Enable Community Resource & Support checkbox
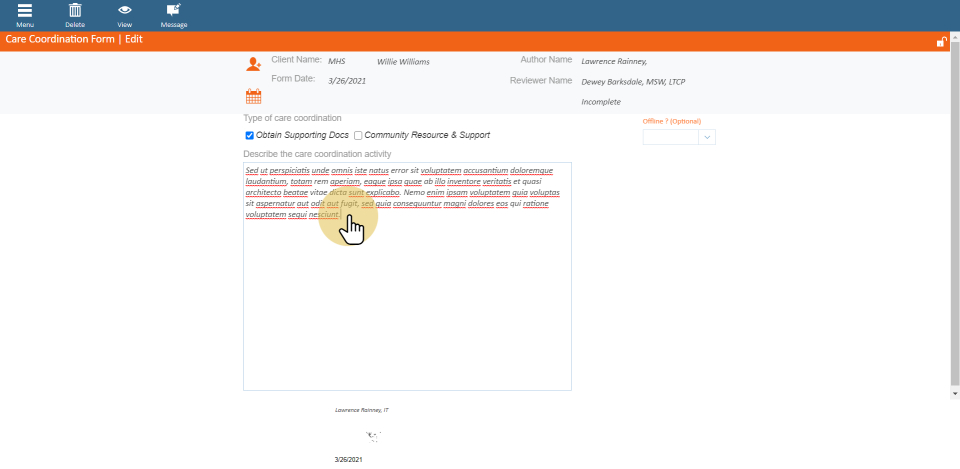Screen dimensions: 960x469 point(358,135)
